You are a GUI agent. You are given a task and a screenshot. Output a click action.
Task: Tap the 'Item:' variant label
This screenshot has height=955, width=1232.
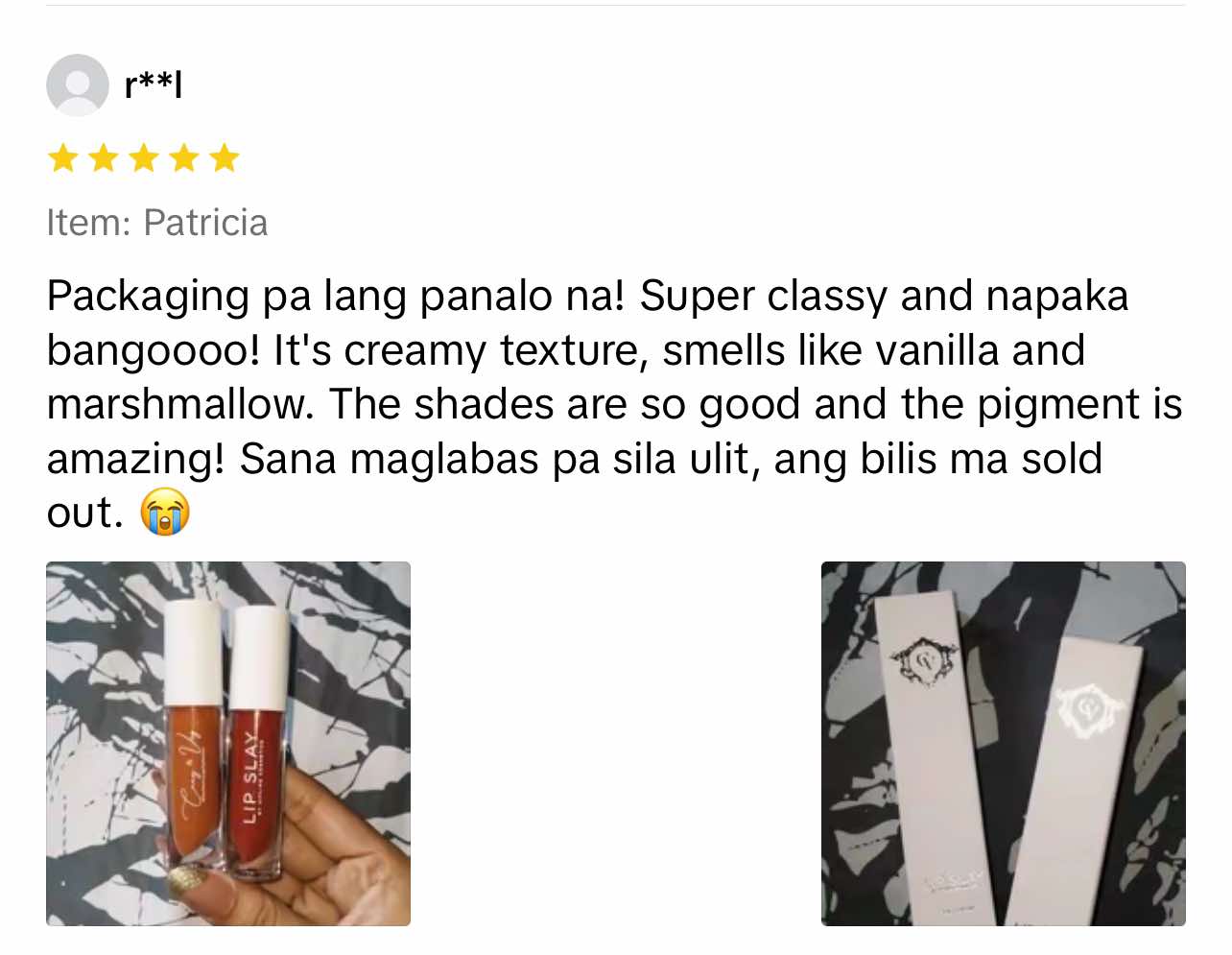[88, 223]
